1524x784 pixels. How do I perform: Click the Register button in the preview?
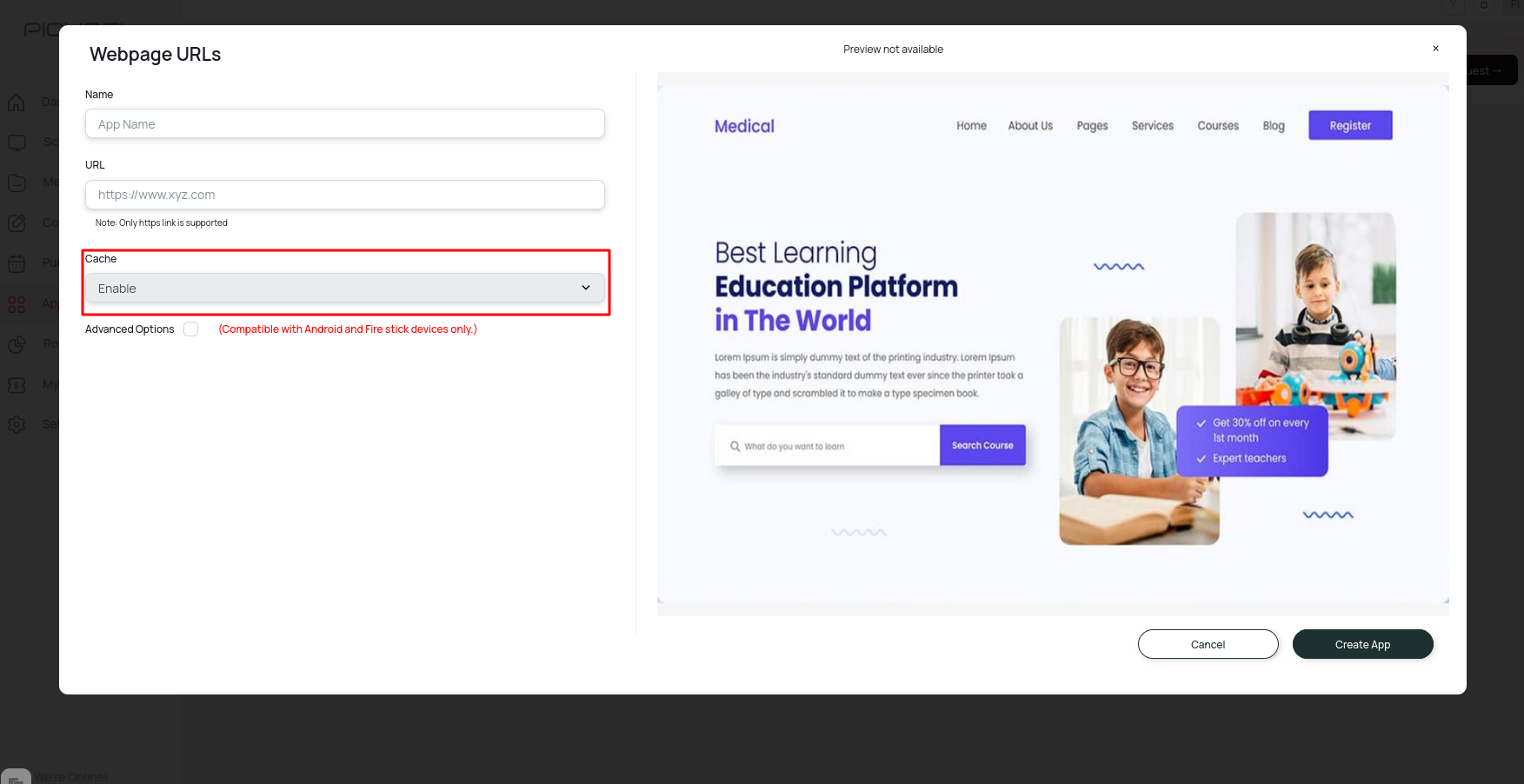coord(1349,125)
